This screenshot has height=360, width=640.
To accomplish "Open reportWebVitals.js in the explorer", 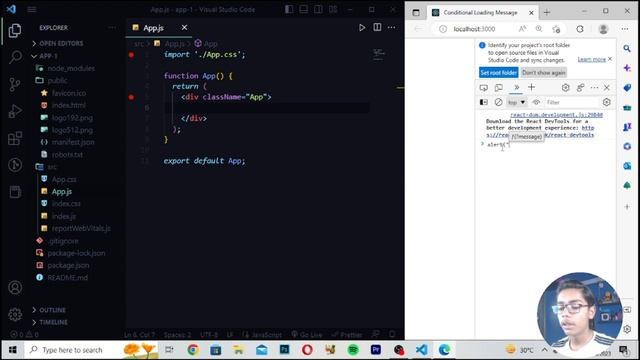I will coord(81,228).
